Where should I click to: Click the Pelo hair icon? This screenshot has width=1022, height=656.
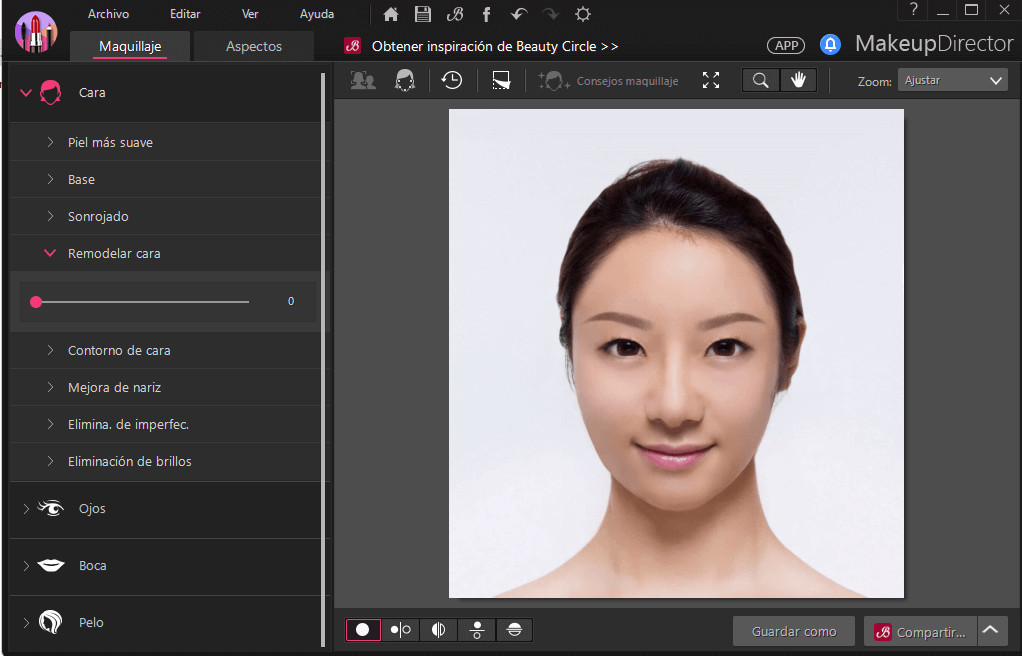coord(50,622)
